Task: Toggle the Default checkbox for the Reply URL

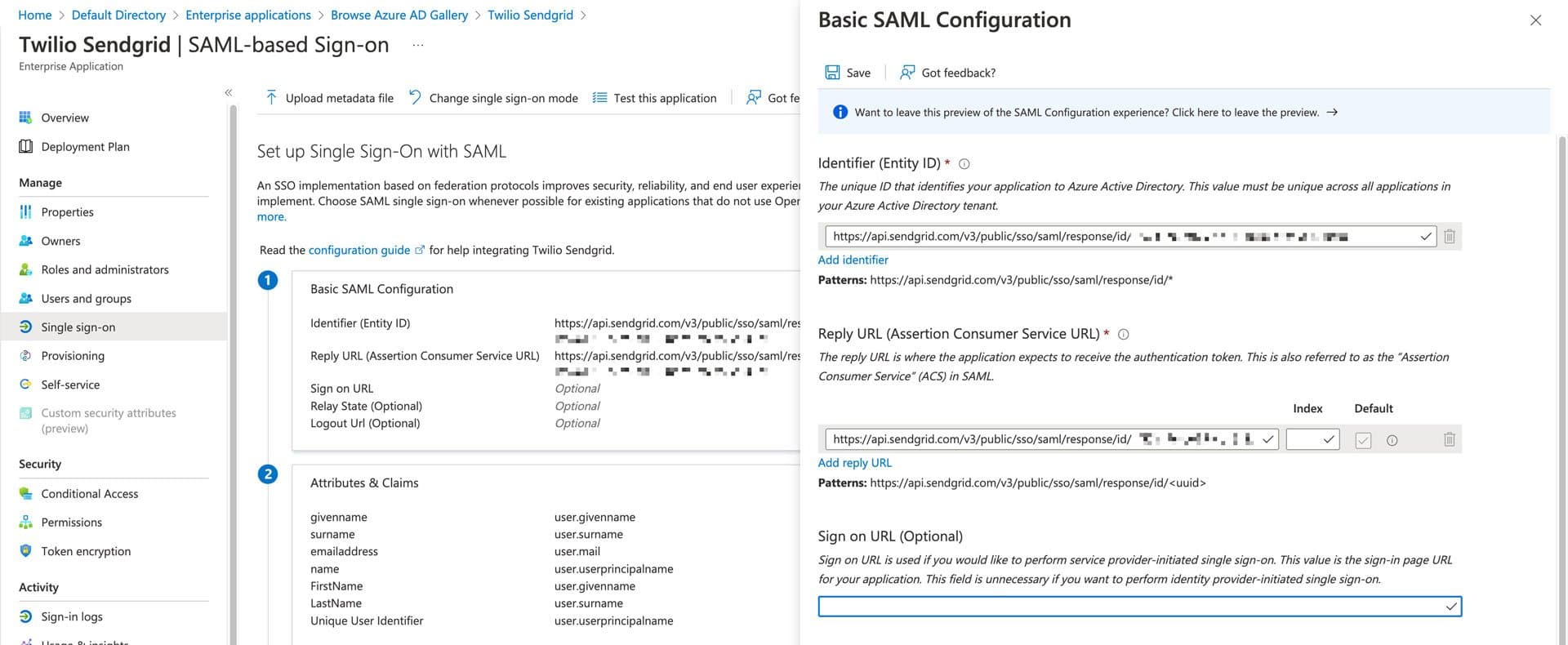Action: pos(1362,439)
